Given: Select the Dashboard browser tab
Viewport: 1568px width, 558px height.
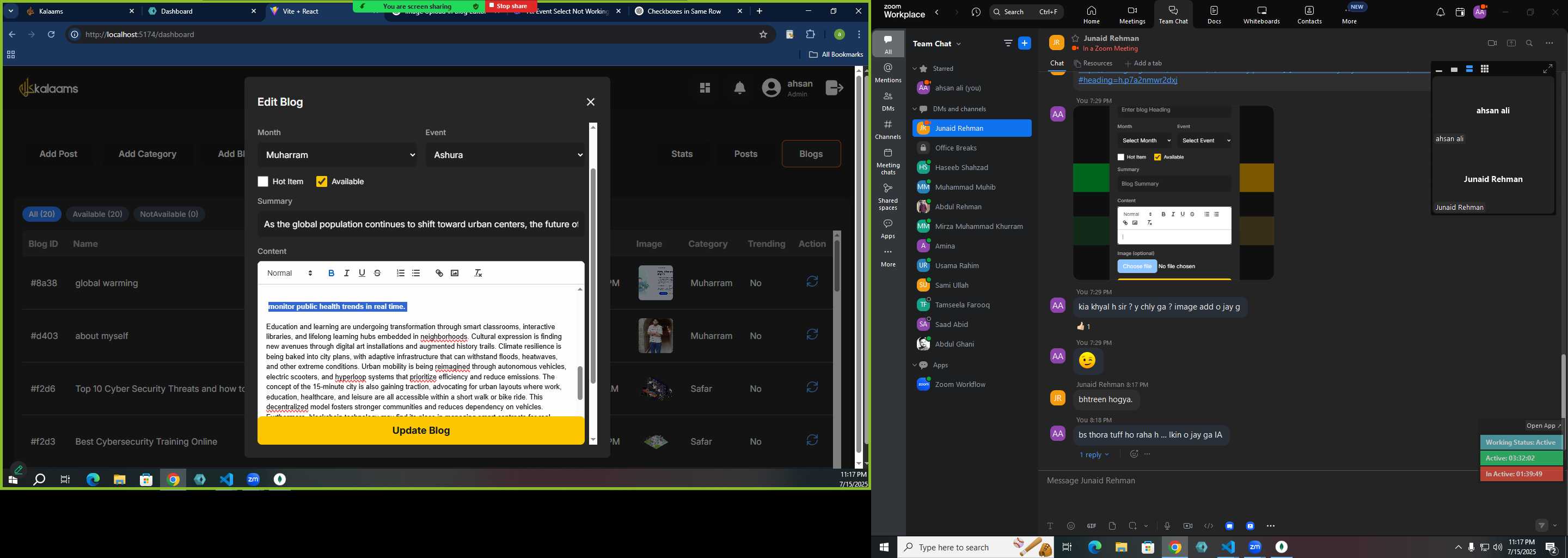Looking at the screenshot, I should [203, 11].
